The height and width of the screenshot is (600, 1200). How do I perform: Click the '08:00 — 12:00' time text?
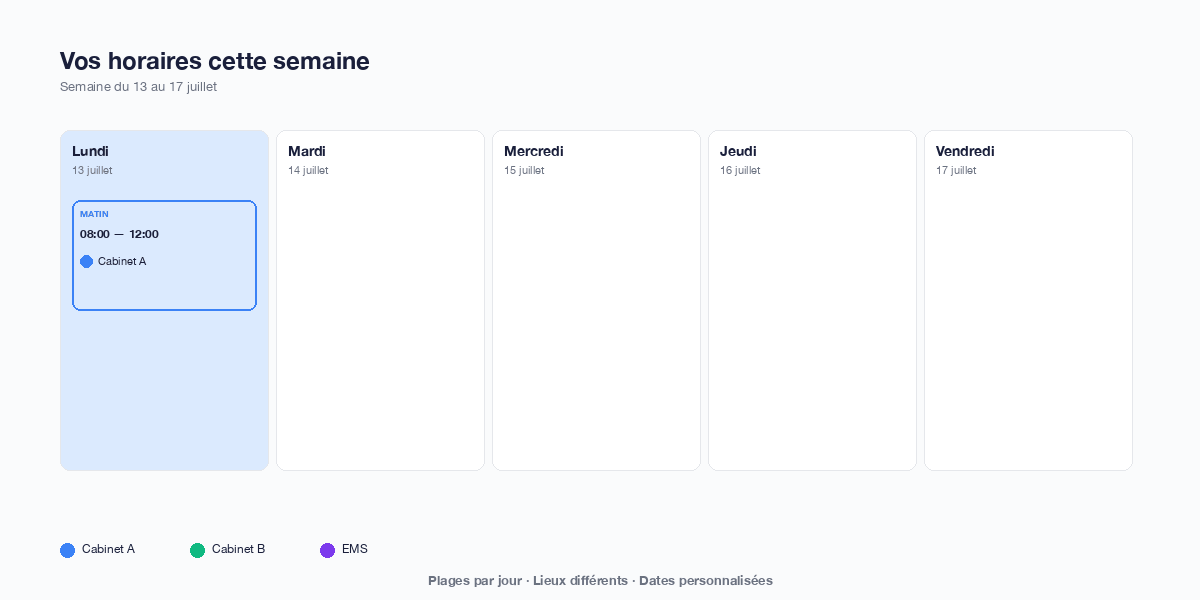tap(119, 234)
